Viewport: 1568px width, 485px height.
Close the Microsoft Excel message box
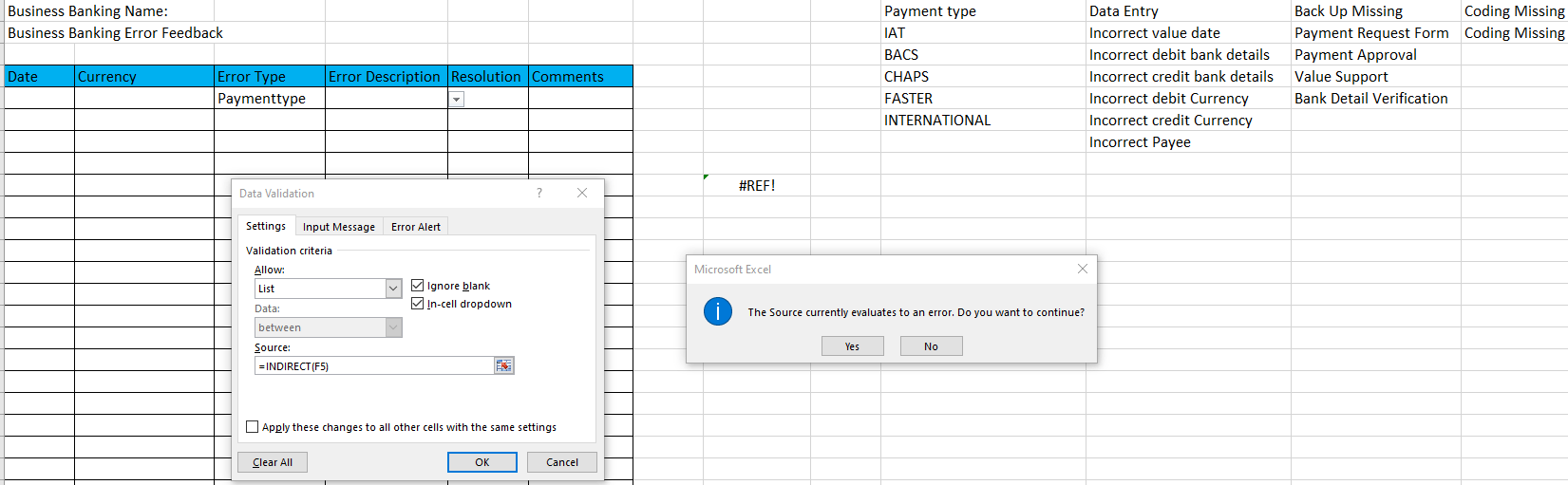pos(1083,269)
